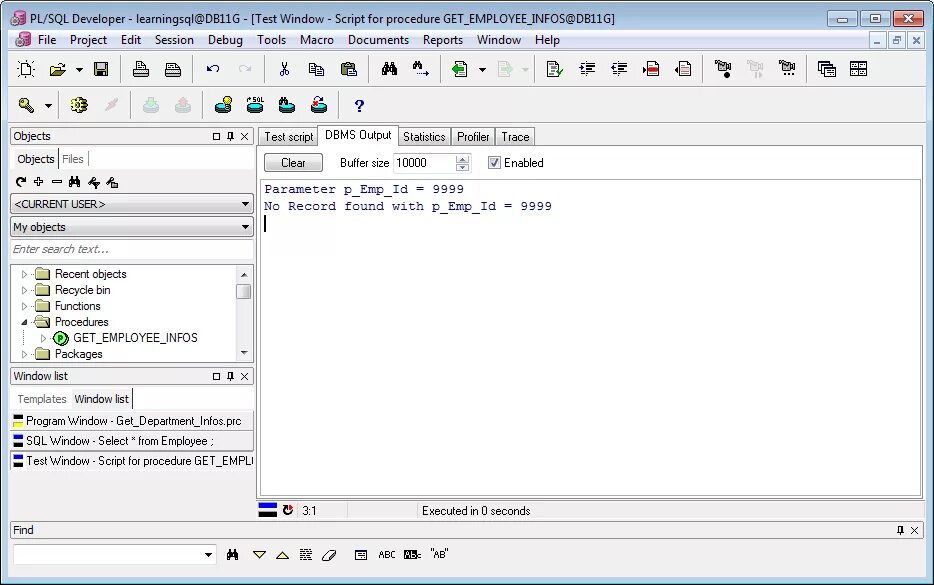Image resolution: width=934 pixels, height=585 pixels.
Task: Open the My objects filter dropdown
Action: pos(132,227)
